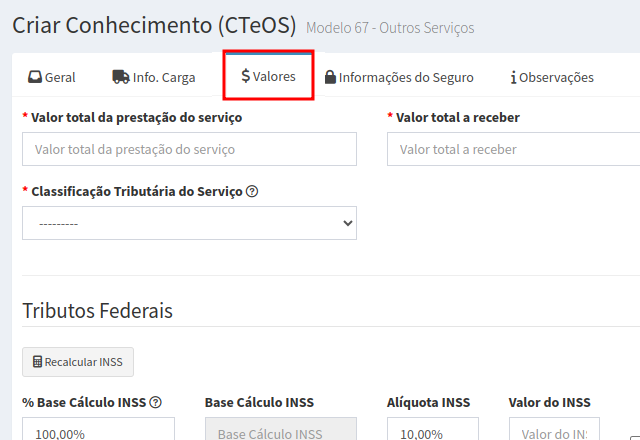Switch to the Geral tab
Image resolution: width=640 pixels, height=440 pixels.
tap(51, 77)
